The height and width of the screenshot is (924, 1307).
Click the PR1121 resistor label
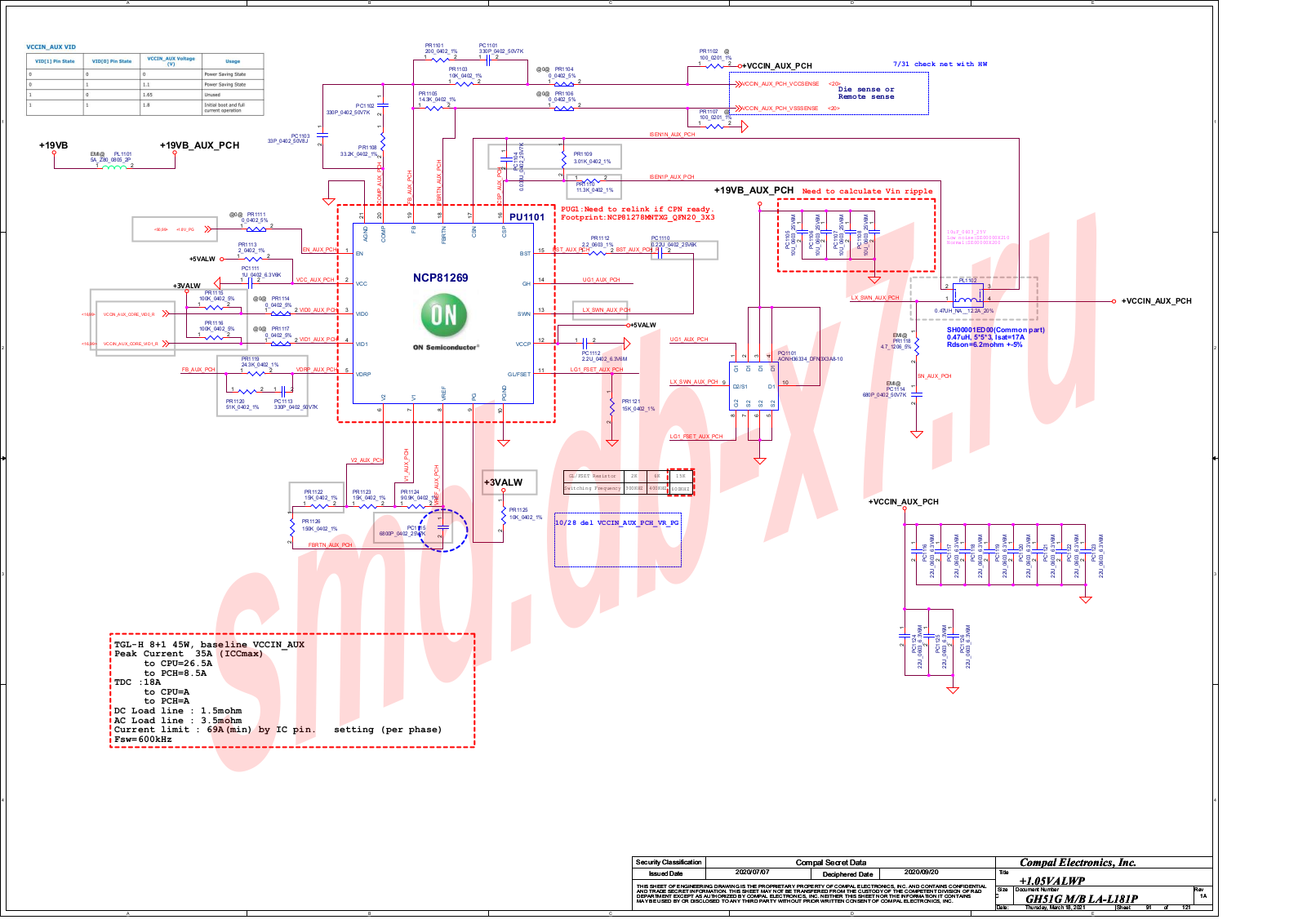tap(630, 402)
